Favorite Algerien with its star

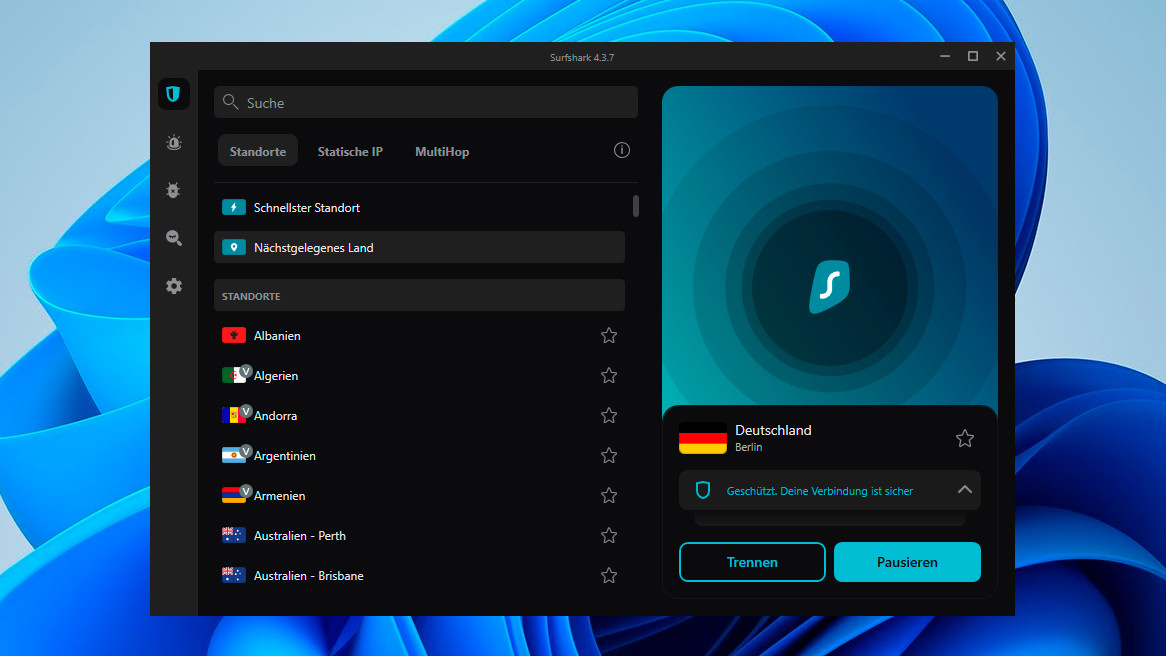pyautogui.click(x=609, y=376)
